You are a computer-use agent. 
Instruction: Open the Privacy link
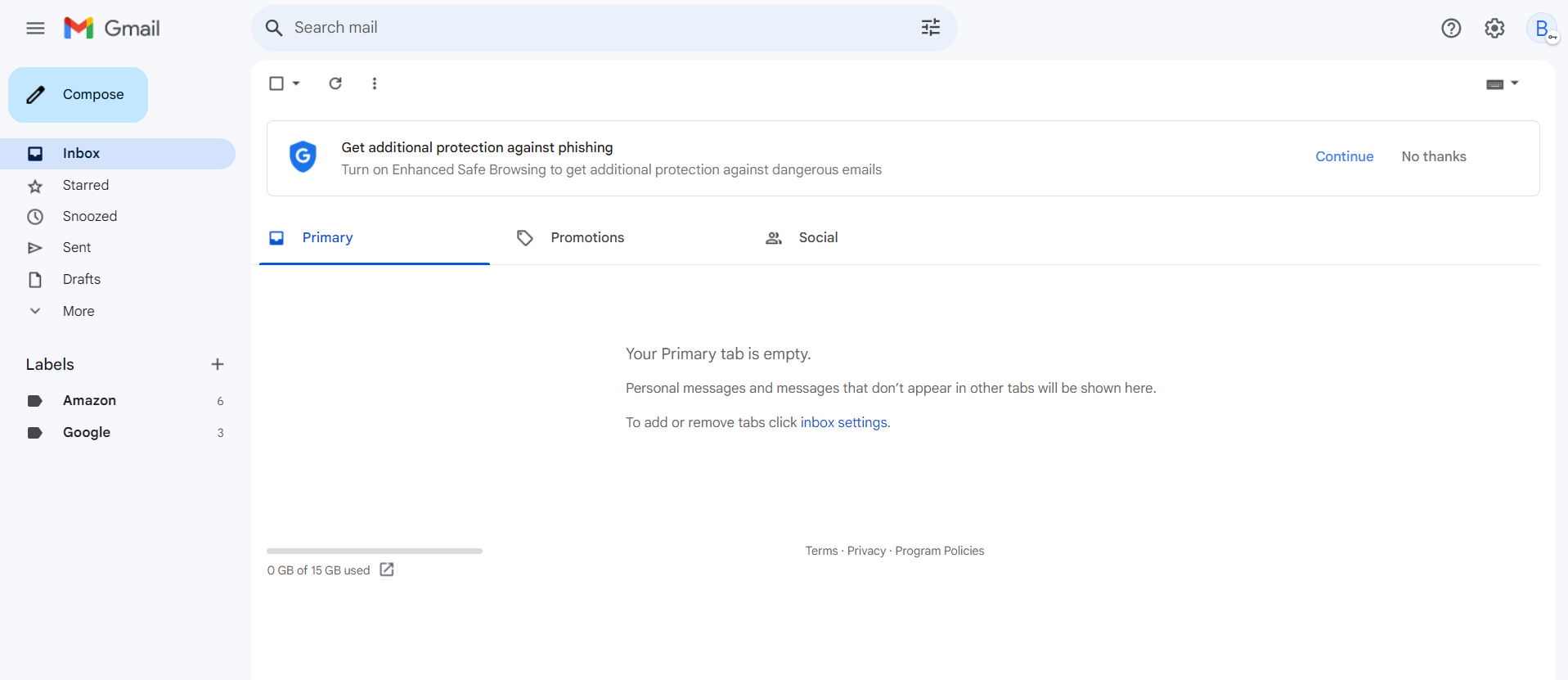(866, 551)
